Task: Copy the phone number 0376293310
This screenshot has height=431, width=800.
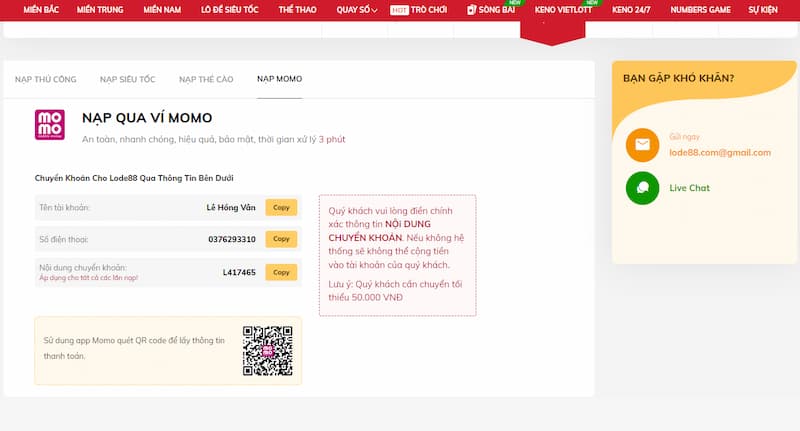Action: click(x=281, y=239)
